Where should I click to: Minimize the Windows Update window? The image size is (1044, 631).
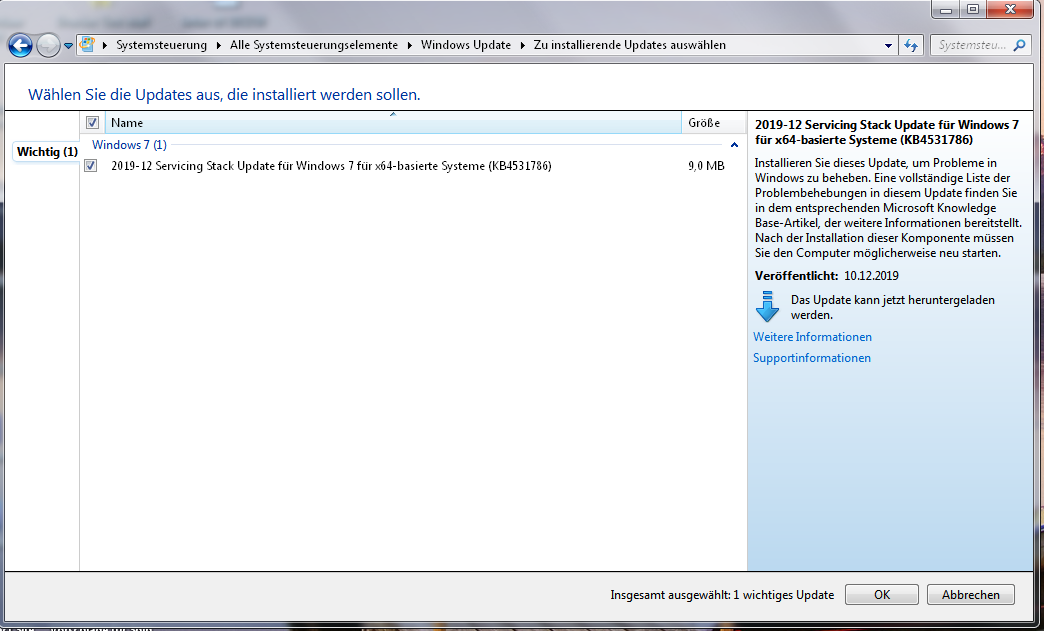(945, 9)
